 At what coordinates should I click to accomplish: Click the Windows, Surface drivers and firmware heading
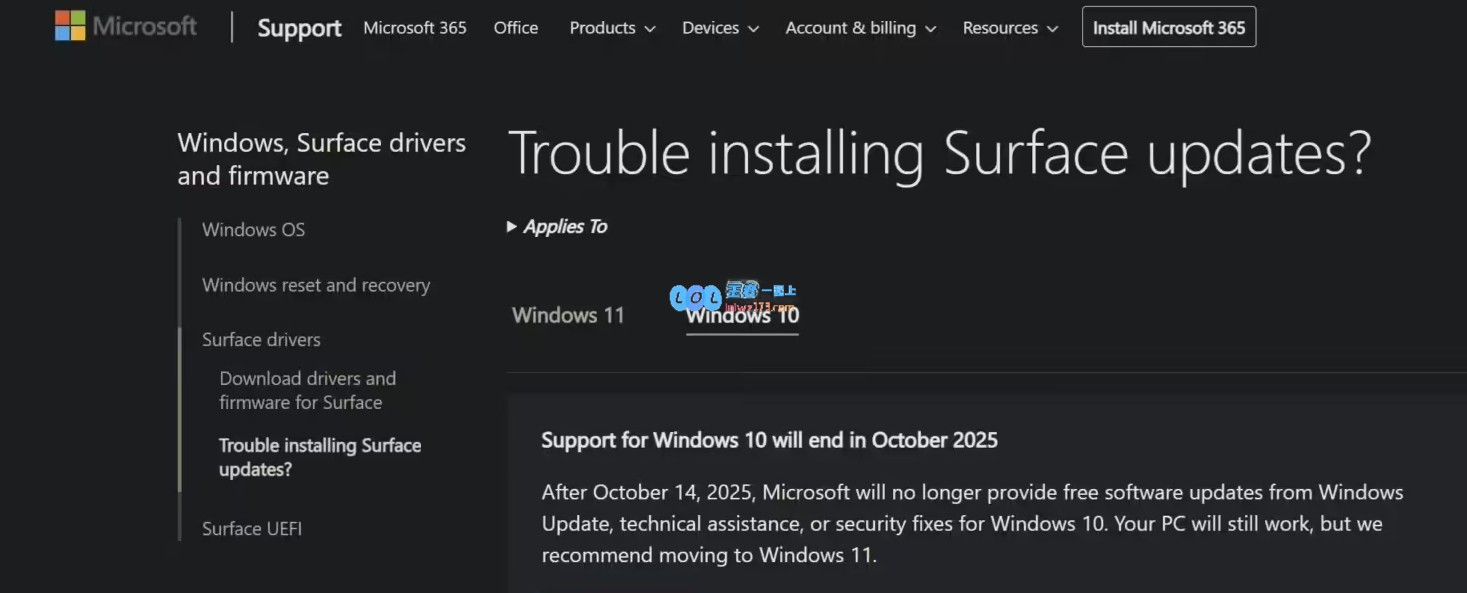pyautogui.click(x=322, y=159)
